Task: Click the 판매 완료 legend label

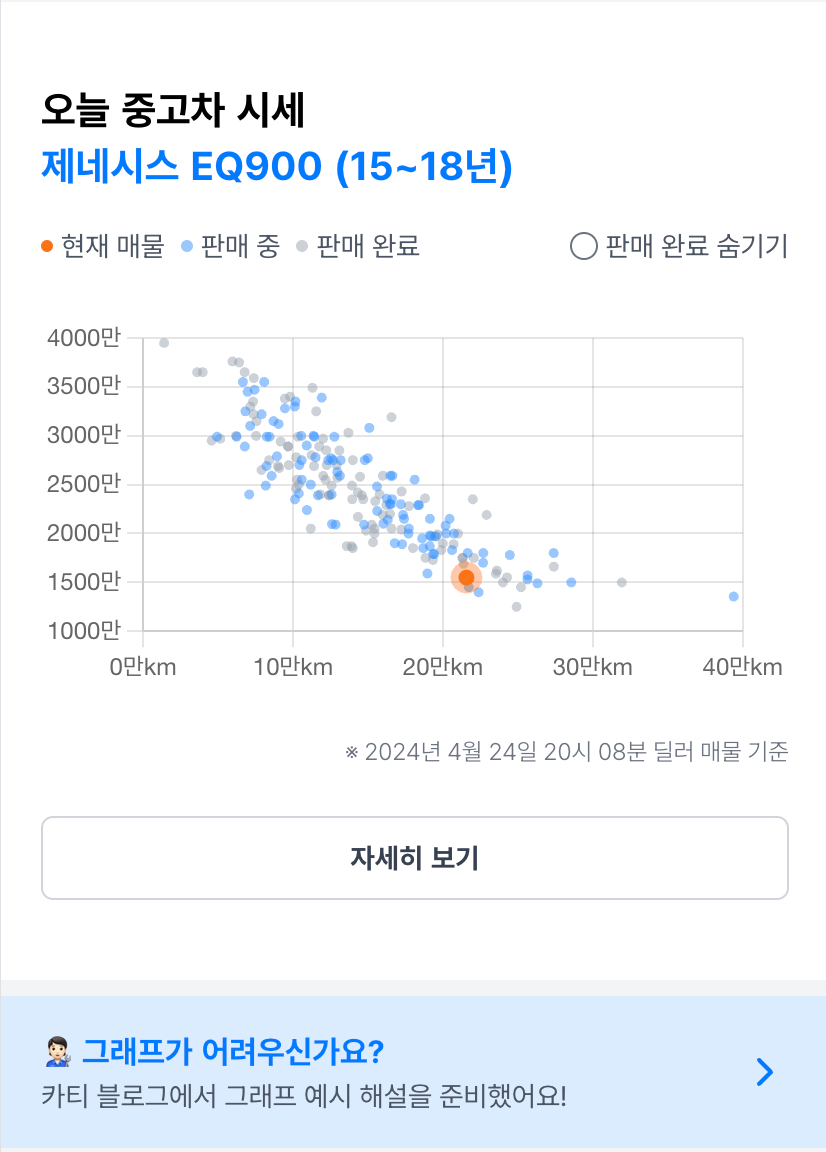Action: coord(367,246)
